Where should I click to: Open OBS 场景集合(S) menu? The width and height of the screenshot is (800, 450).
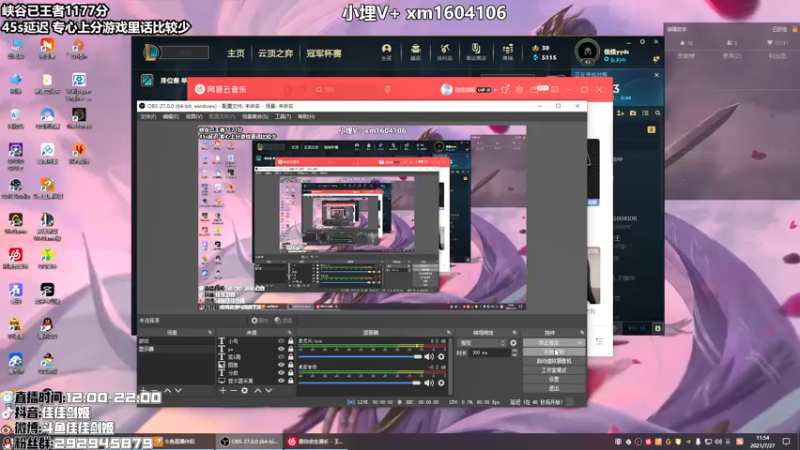[x=255, y=117]
